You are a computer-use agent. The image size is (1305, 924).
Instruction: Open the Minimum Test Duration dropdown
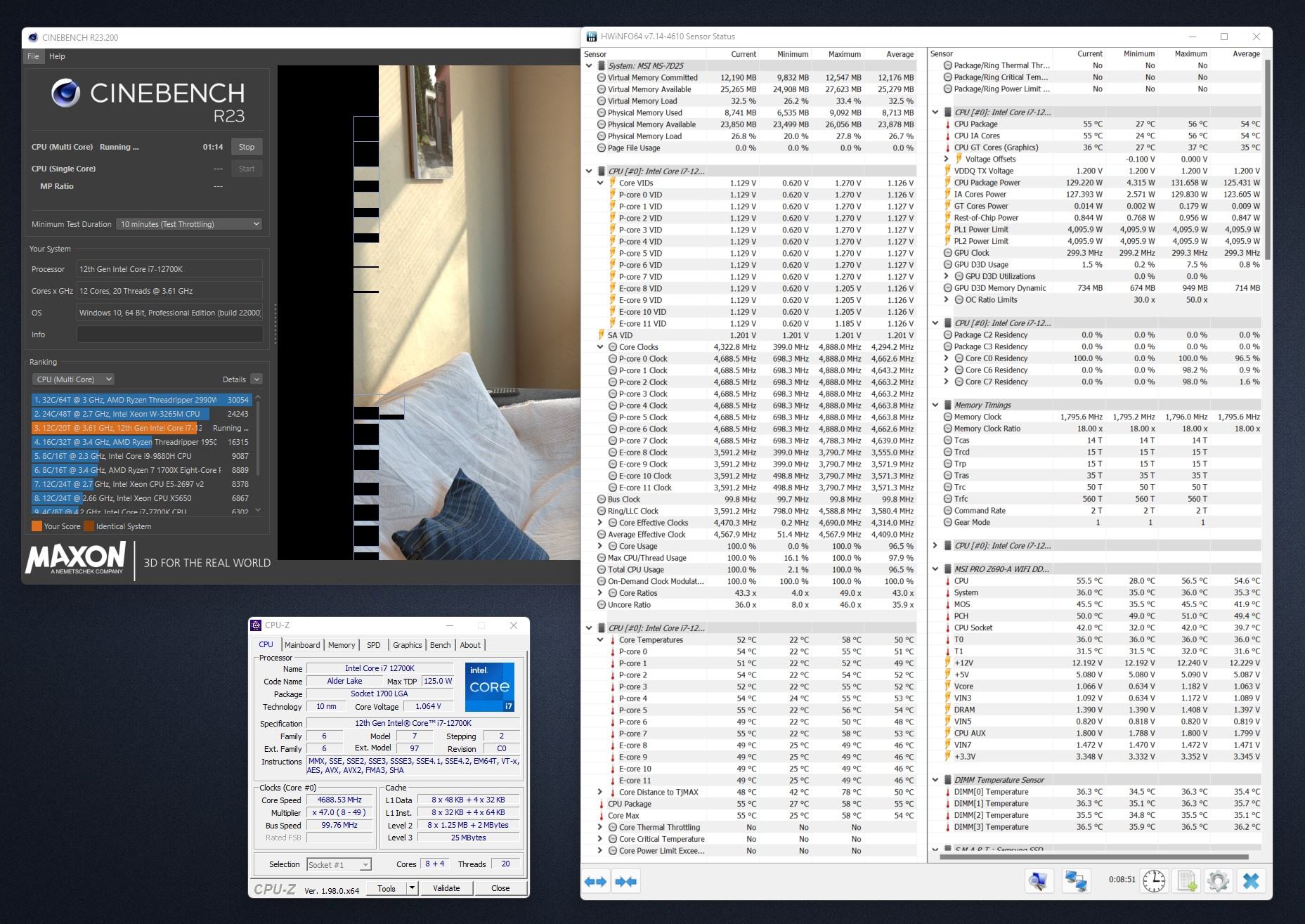tap(189, 224)
